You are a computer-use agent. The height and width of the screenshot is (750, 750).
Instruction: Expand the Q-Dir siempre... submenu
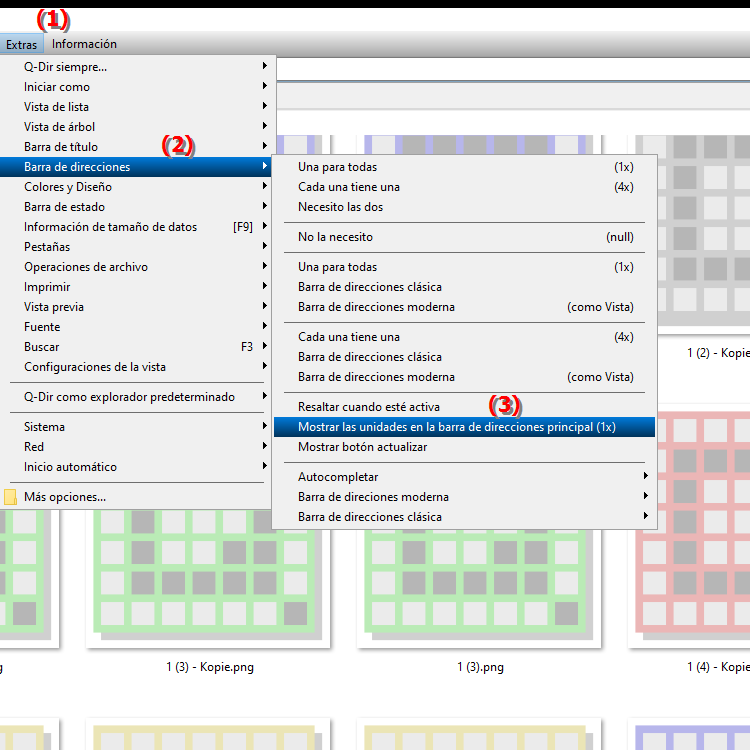click(136, 66)
